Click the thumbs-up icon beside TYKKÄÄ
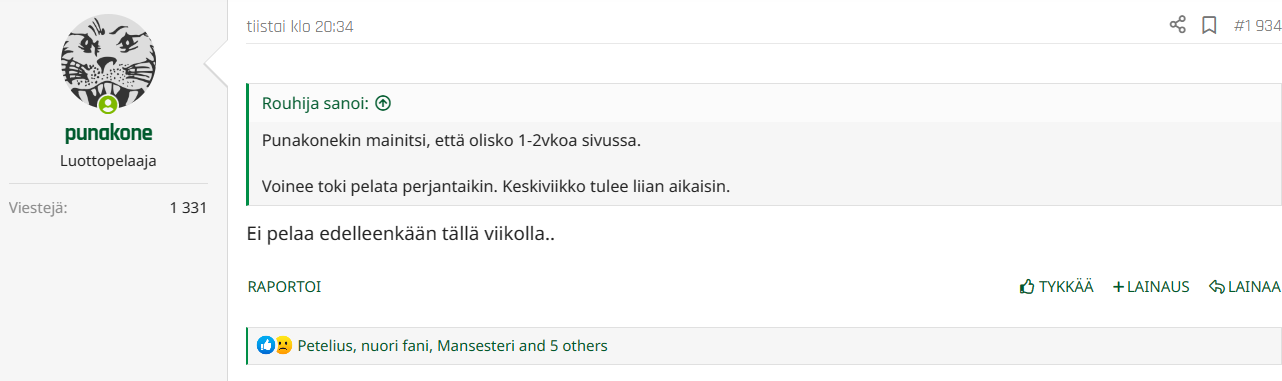Viewport: 1282px width, 381px height. pyautogui.click(x=1026, y=287)
